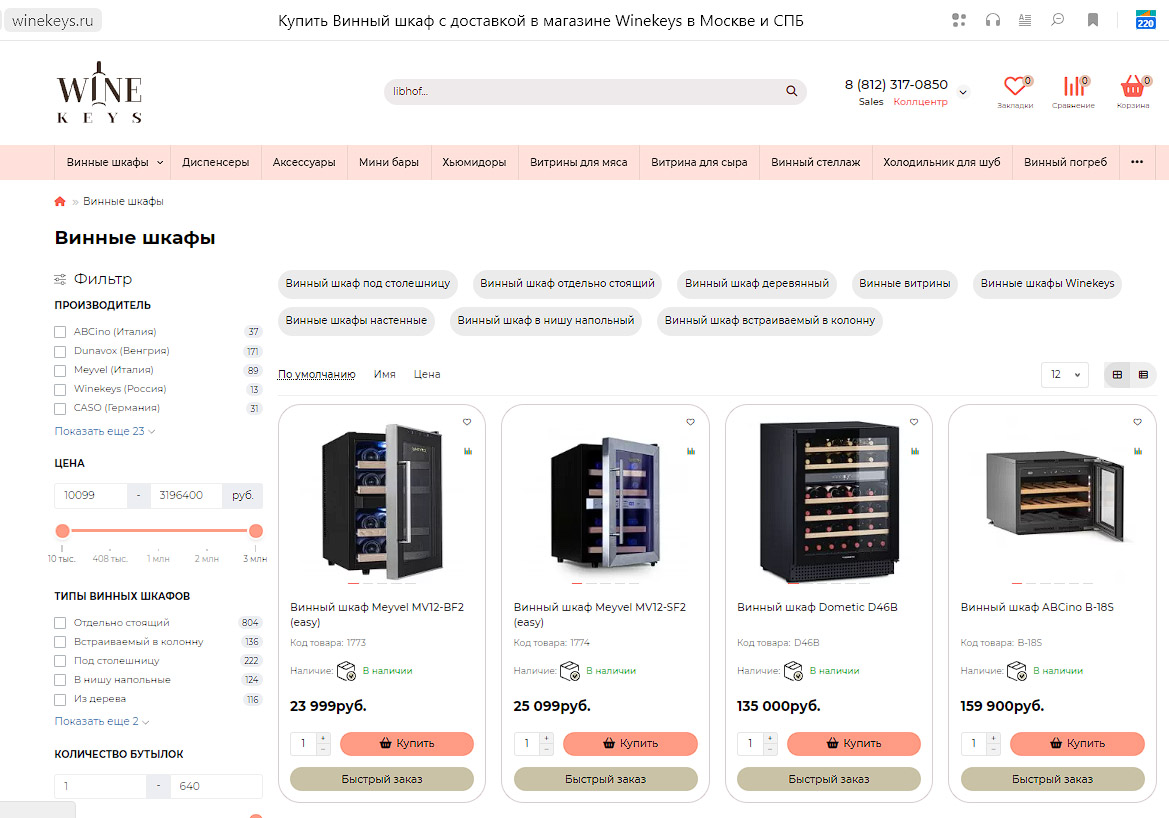Tick the Под столешницу type checkbox

[60, 661]
